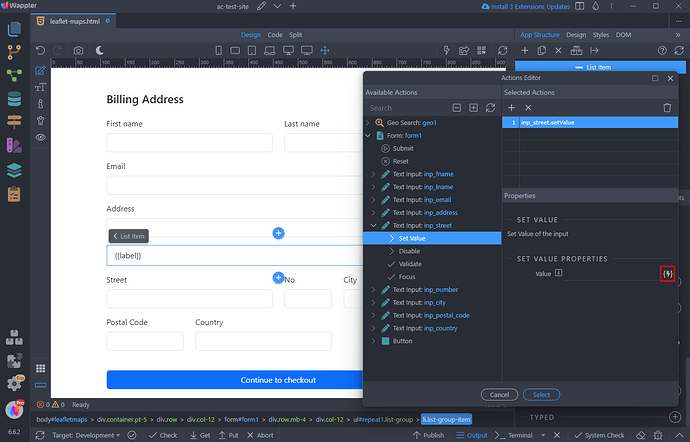Toggle dark mode moon icon
Image resolution: width=690 pixels, height=442 pixels.
(100, 51)
